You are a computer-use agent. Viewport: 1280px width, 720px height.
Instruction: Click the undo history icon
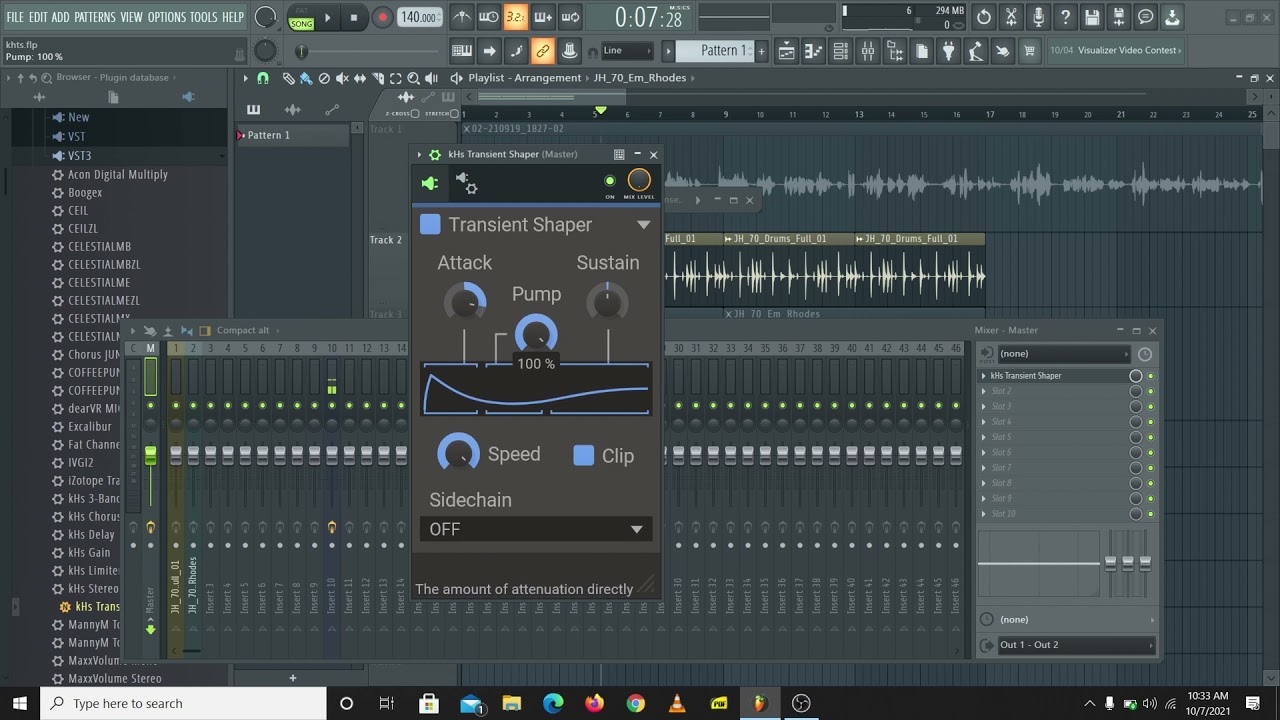coord(984,17)
